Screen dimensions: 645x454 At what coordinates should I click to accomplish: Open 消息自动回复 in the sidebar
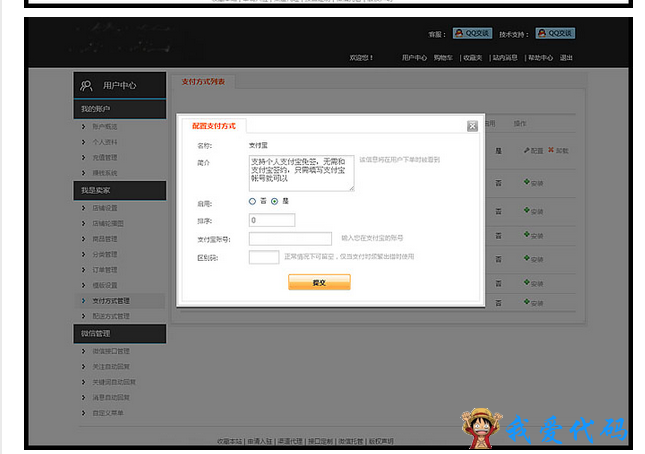click(x=111, y=398)
